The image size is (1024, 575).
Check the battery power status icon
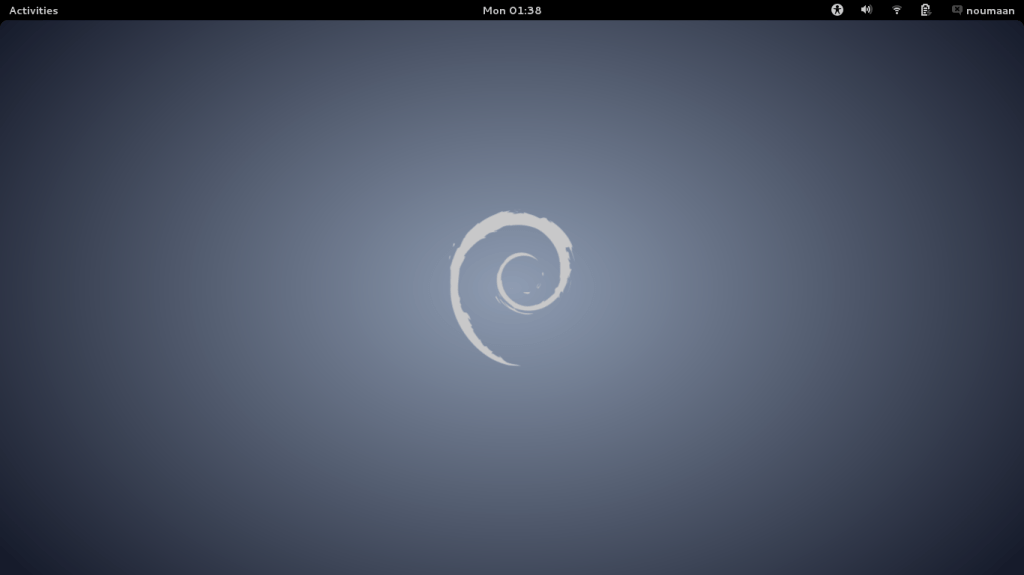tap(926, 10)
